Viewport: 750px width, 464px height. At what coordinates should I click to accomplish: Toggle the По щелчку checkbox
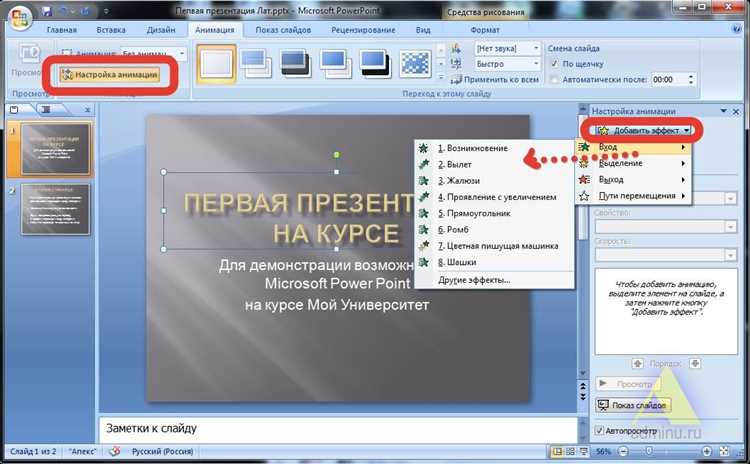(x=555, y=64)
